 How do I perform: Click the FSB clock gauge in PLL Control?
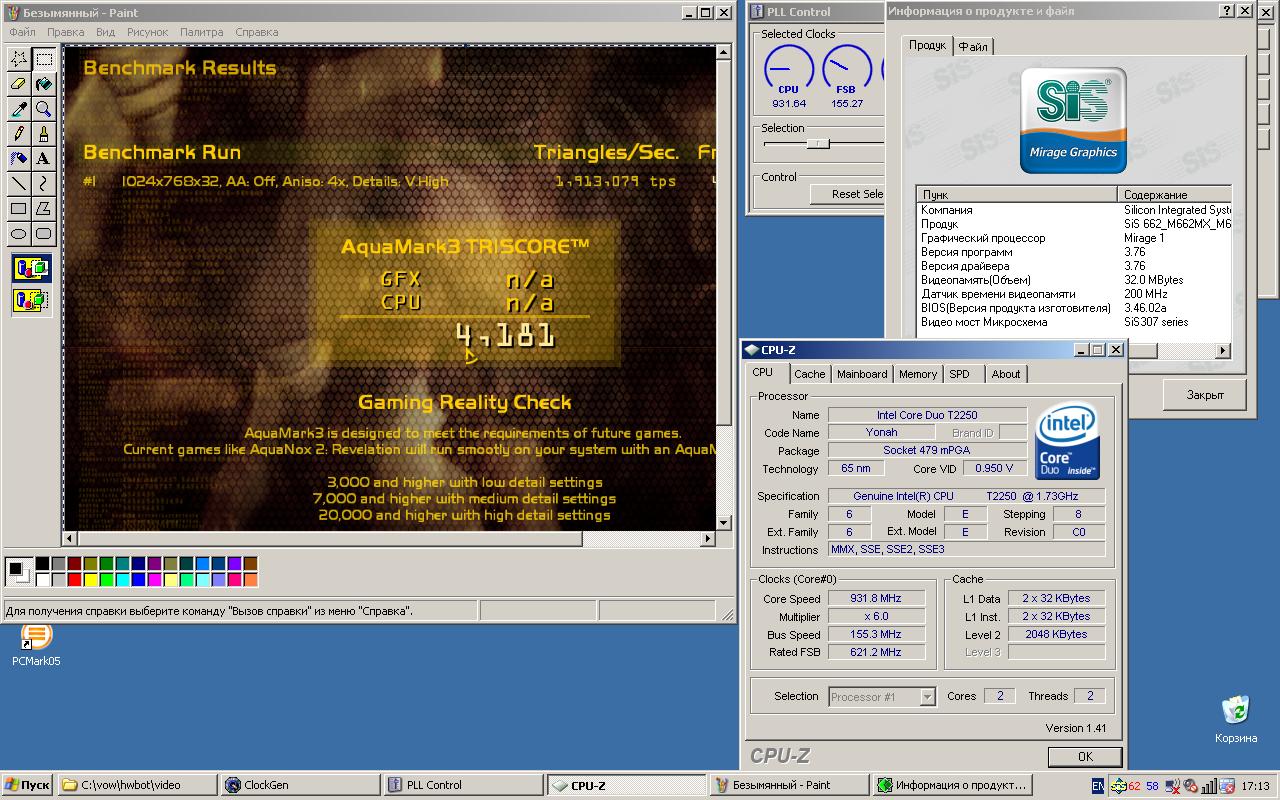click(x=847, y=70)
